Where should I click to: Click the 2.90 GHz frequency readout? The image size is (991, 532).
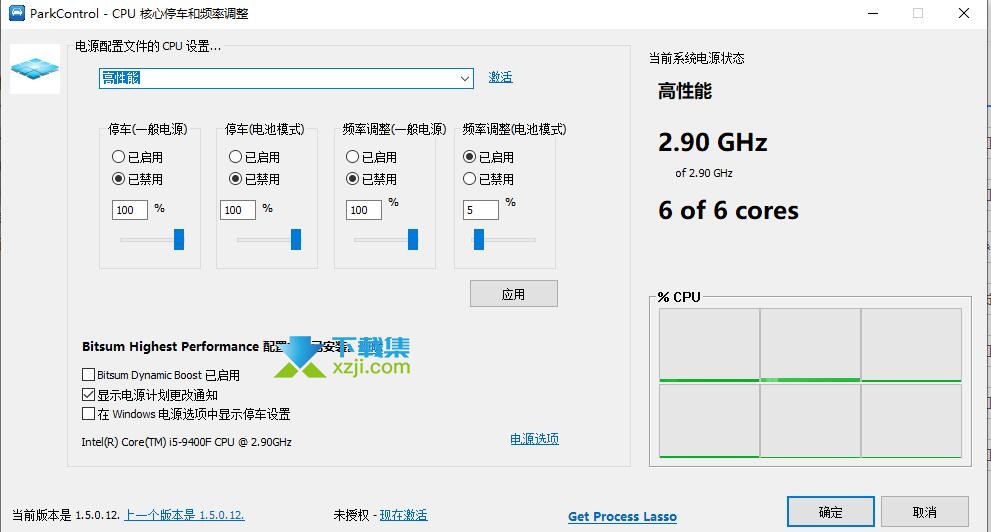point(712,142)
